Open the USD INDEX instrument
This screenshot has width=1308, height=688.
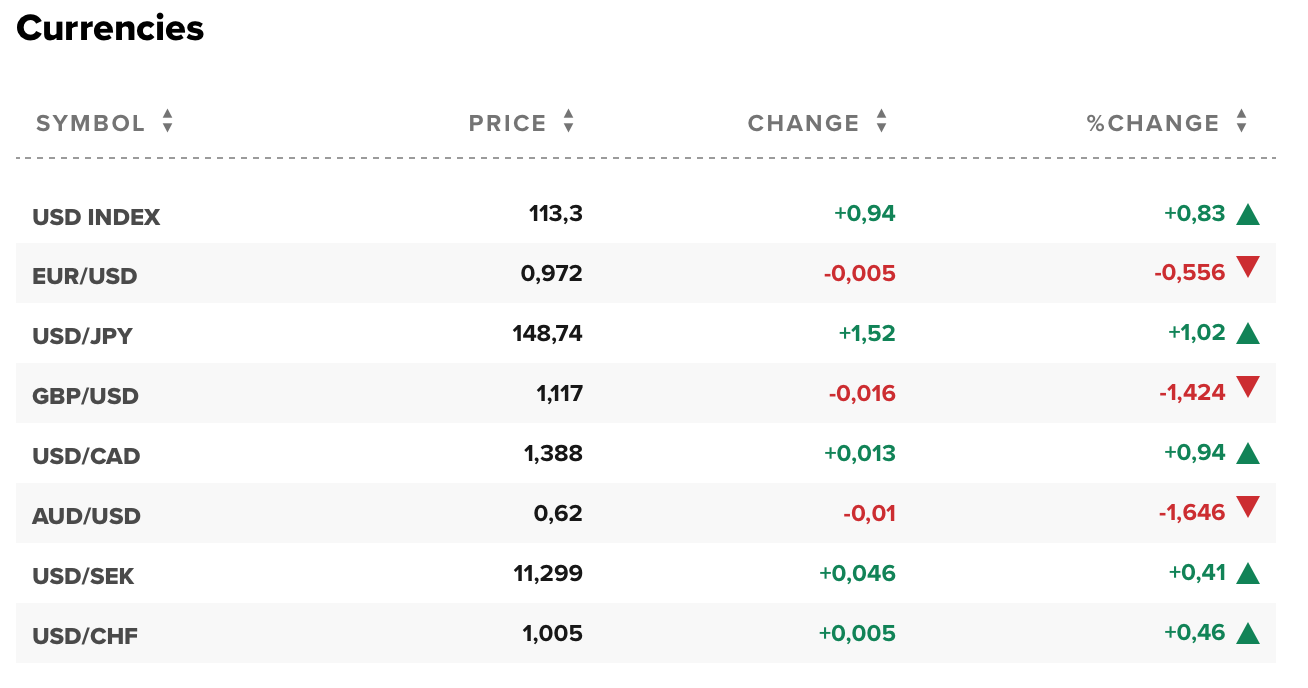[96, 216]
